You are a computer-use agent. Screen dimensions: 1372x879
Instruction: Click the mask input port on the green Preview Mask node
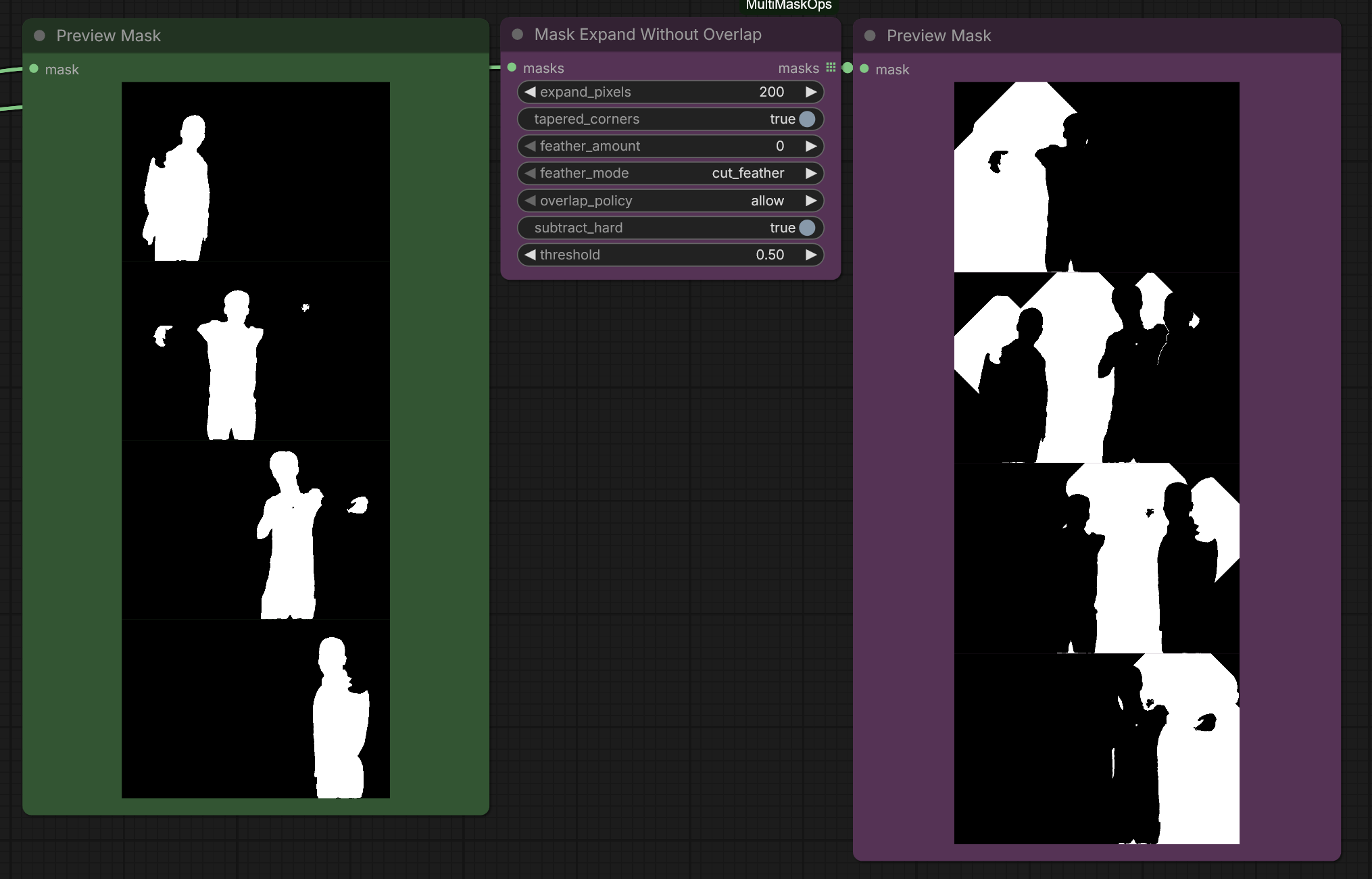tap(34, 69)
